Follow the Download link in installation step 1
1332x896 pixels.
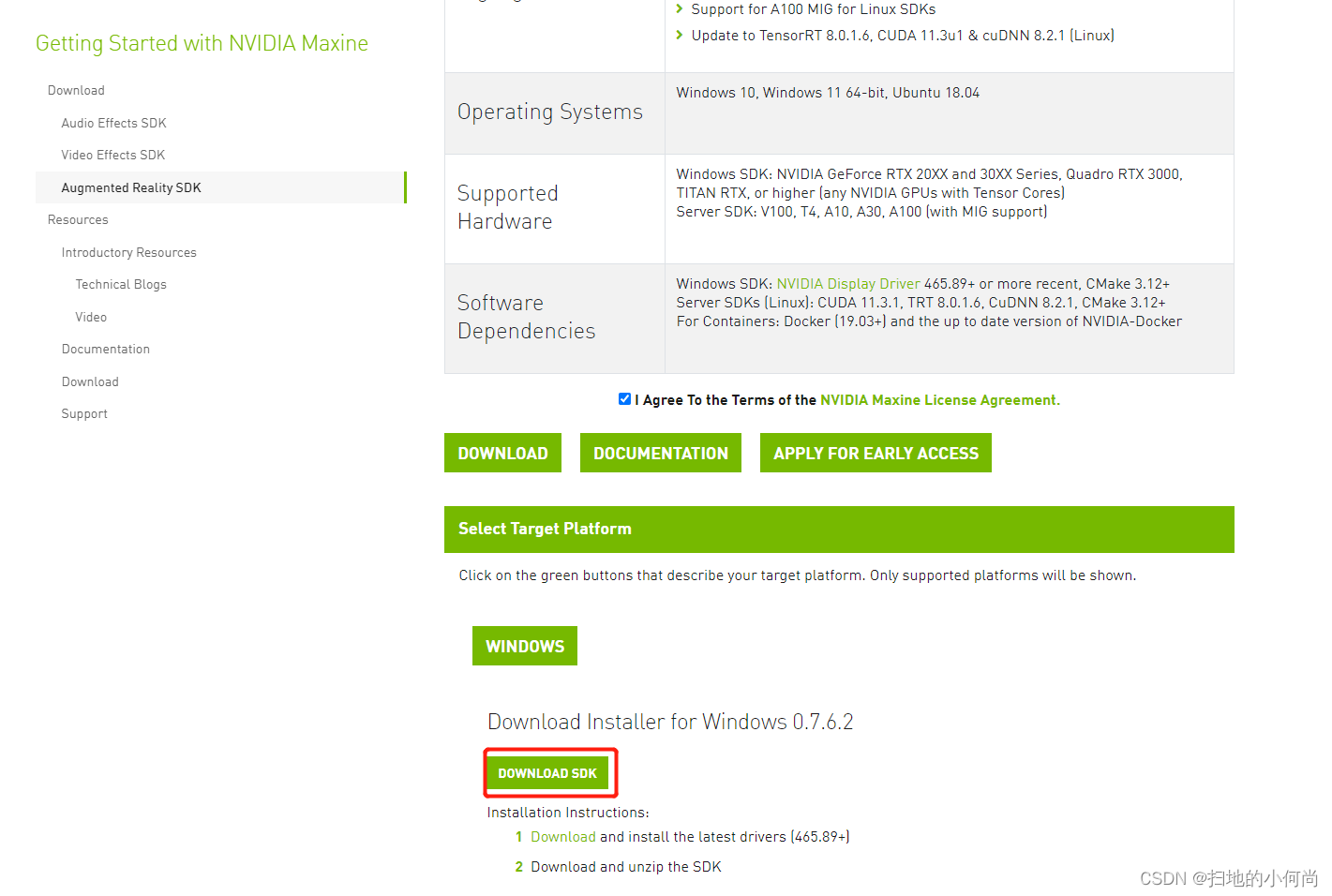tap(563, 837)
